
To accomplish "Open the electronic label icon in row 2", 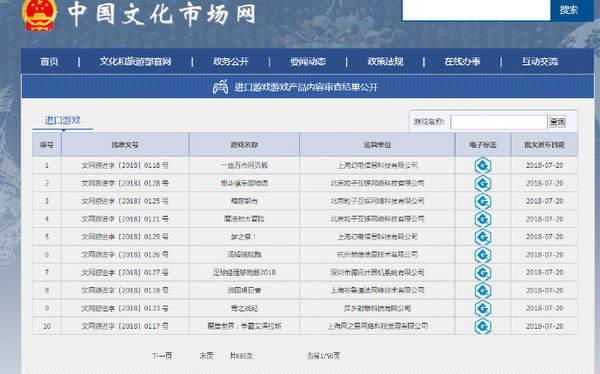I will coord(483,183).
